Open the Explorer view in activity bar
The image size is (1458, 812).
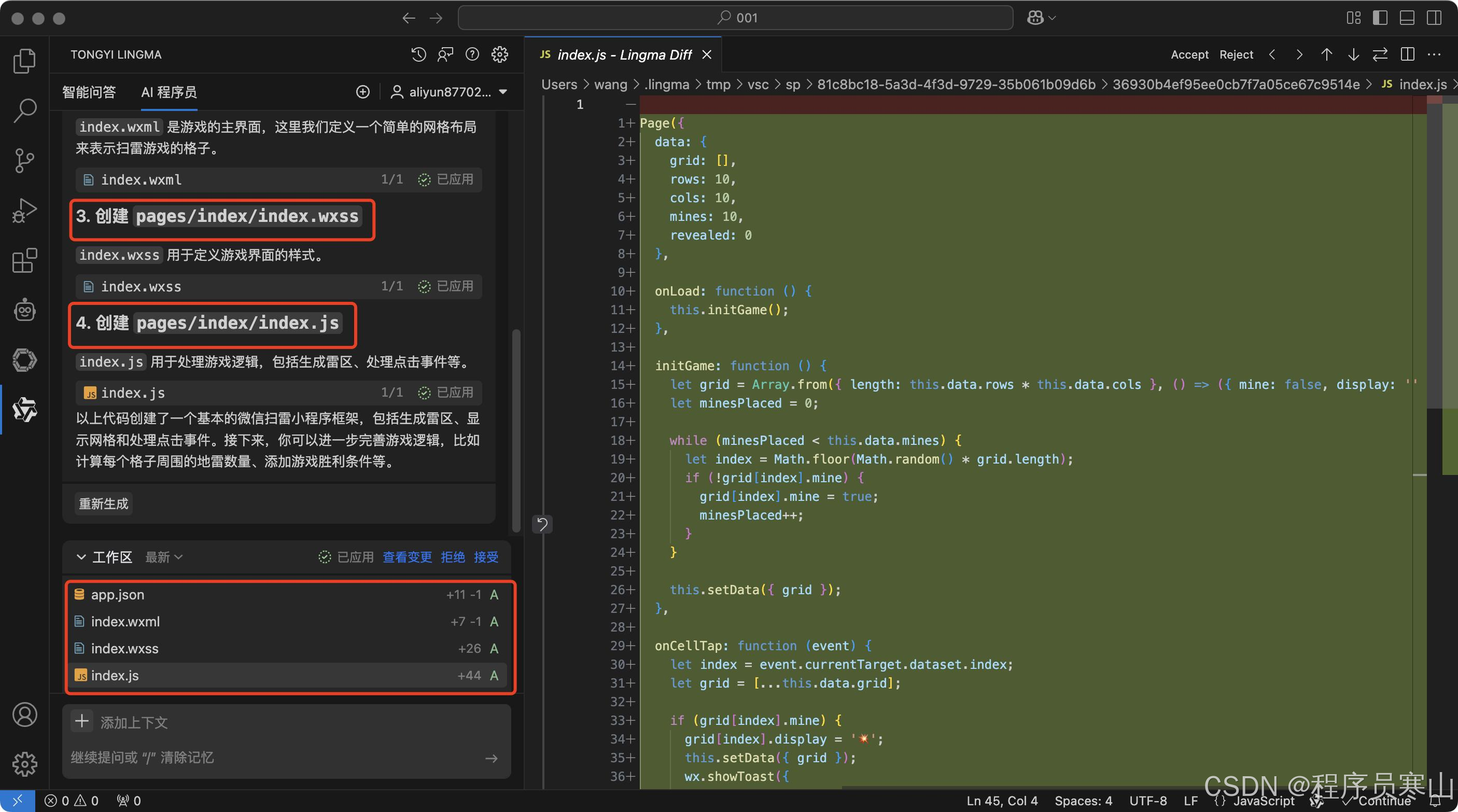24,61
